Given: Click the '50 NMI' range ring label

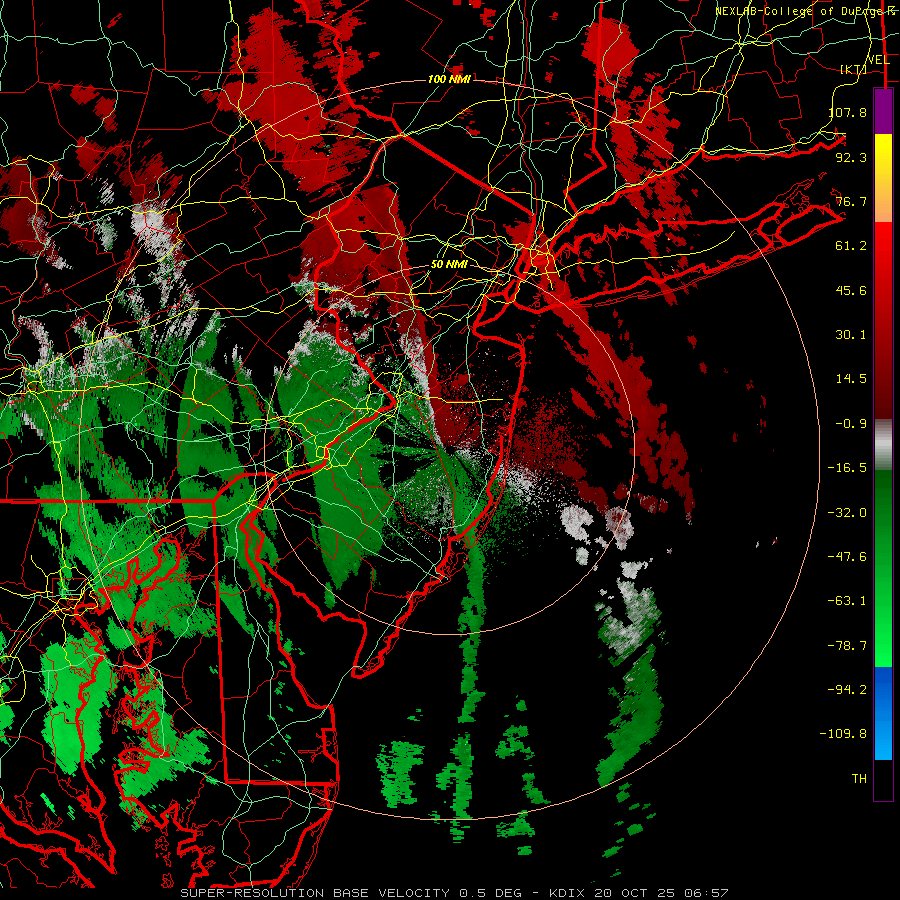Looking at the screenshot, I should click(449, 265).
